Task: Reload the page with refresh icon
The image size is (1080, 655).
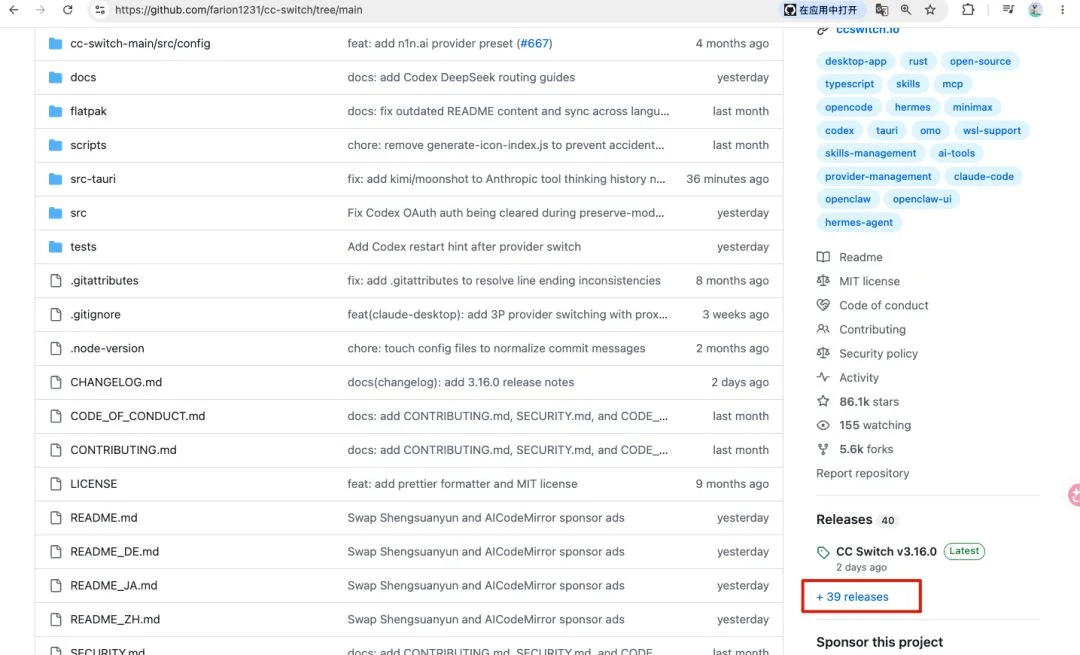Action: point(68,10)
